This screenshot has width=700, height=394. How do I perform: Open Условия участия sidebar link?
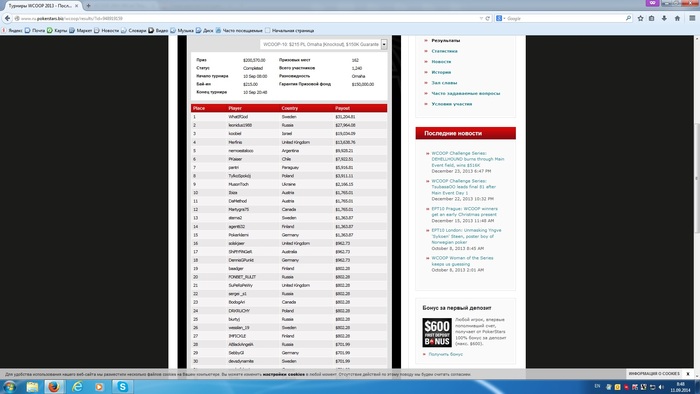coord(451,104)
